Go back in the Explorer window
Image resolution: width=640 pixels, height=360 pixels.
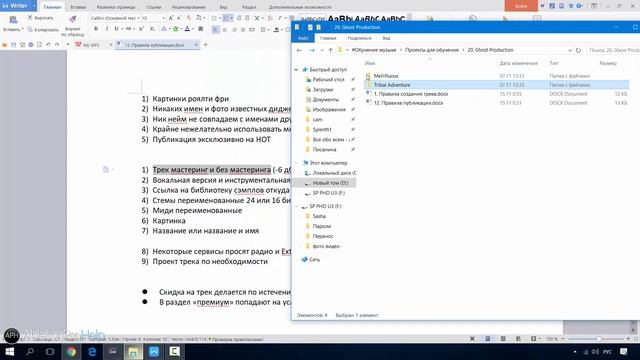pos(299,50)
